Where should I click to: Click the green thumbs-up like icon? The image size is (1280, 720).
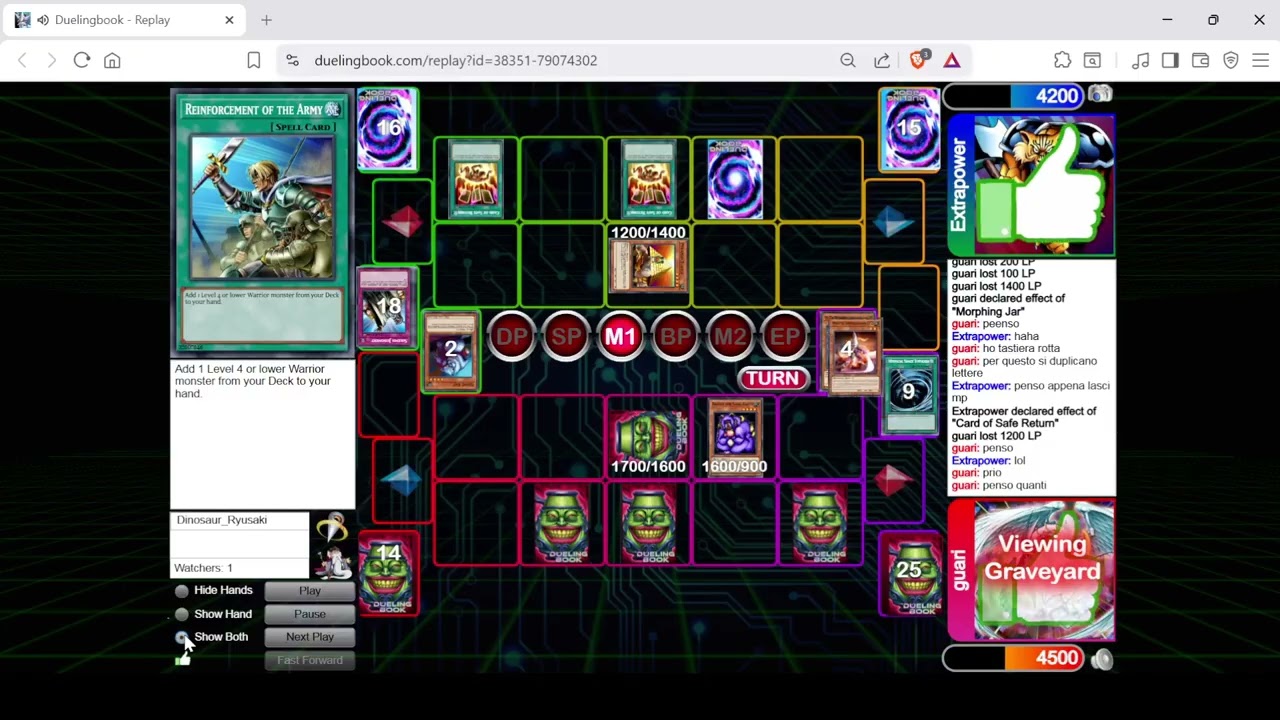182,658
